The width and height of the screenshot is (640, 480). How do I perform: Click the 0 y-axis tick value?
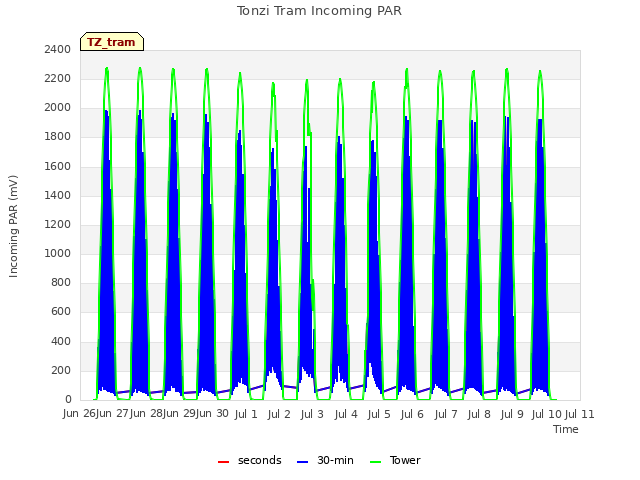68,400
